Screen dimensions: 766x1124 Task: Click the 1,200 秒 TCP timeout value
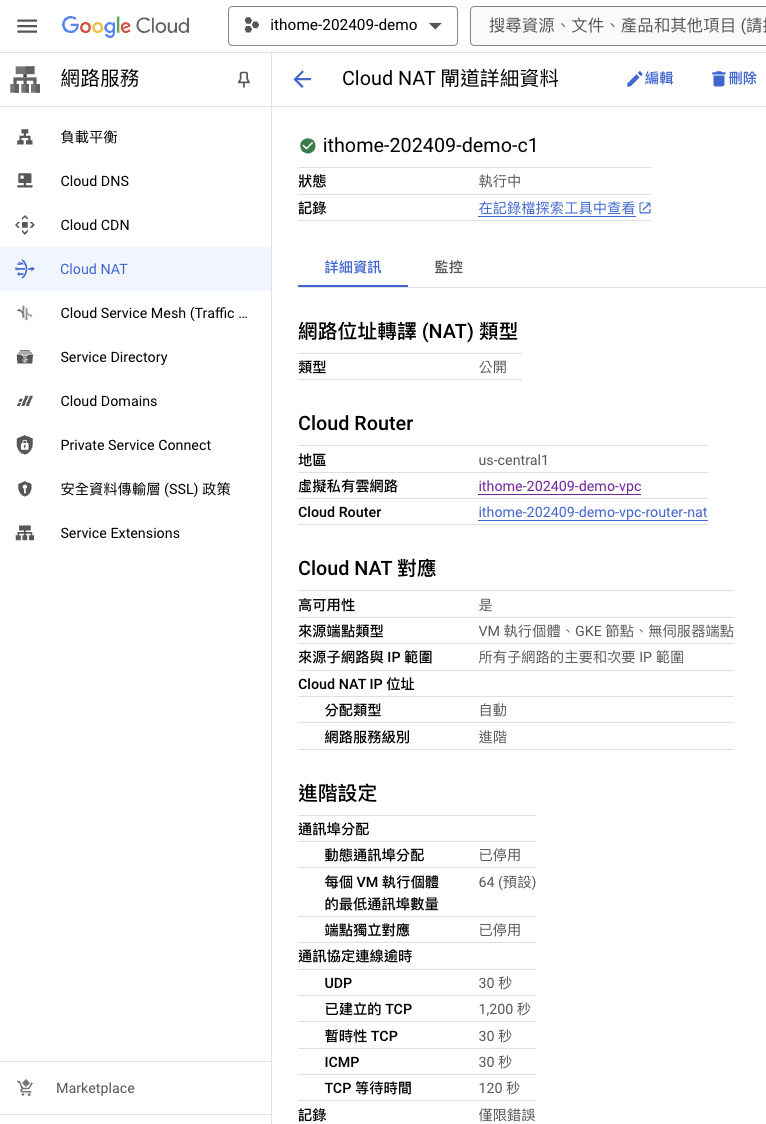[x=504, y=1009]
